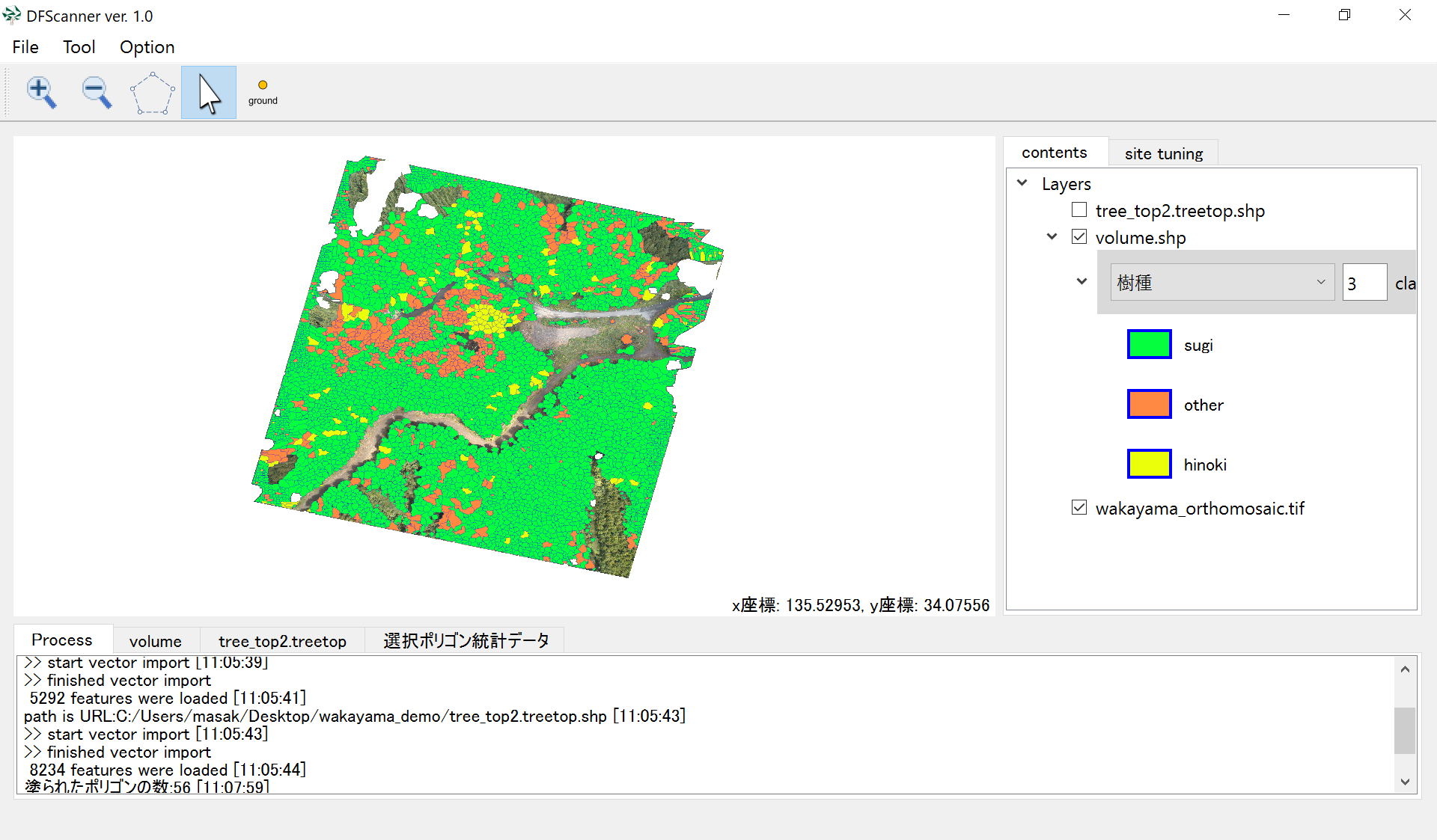Uncheck the volume.shp layer checkbox
1437x840 pixels.
click(1078, 237)
